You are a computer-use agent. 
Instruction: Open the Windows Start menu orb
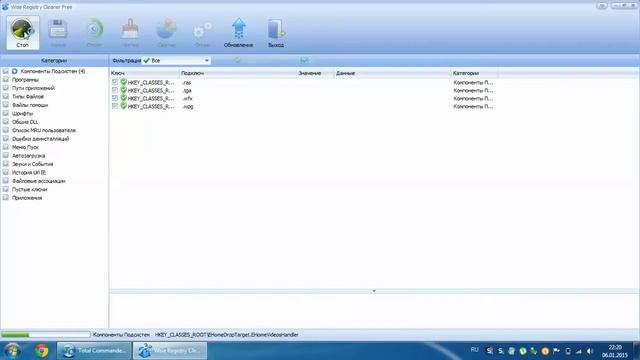pyautogui.click(x=12, y=351)
